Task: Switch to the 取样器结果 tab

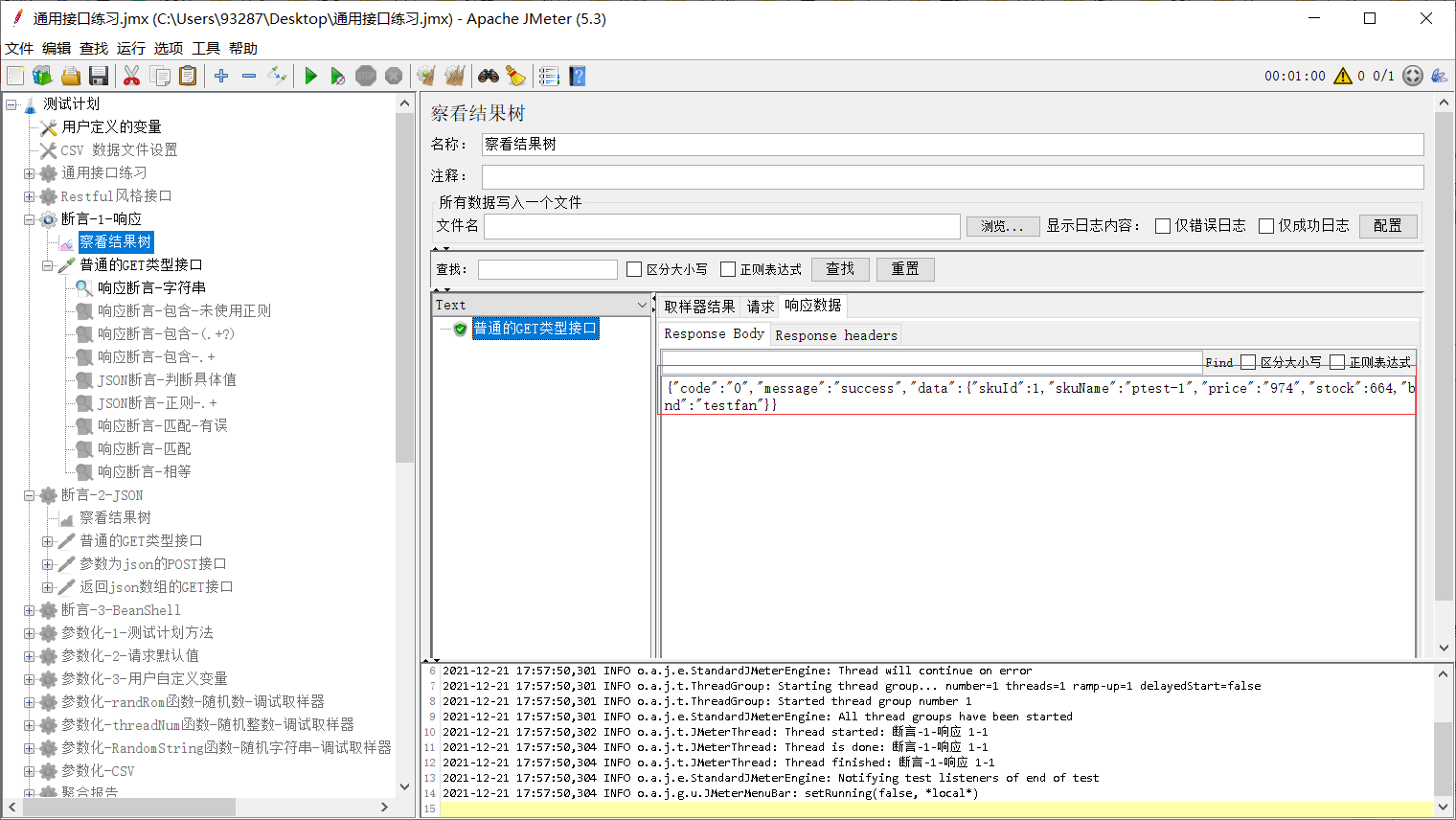Action: point(699,307)
